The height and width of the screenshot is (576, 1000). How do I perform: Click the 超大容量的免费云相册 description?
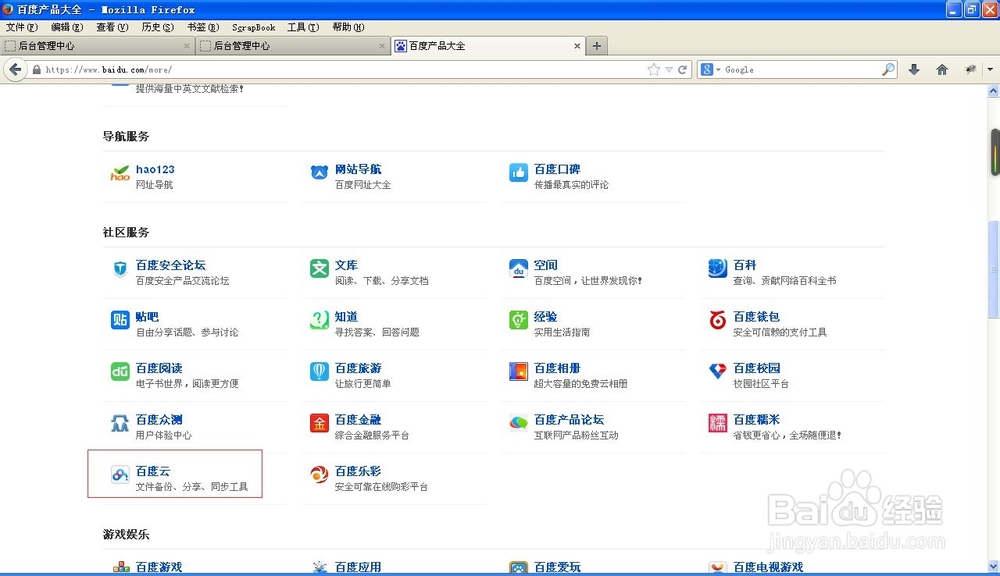pyautogui.click(x=580, y=383)
